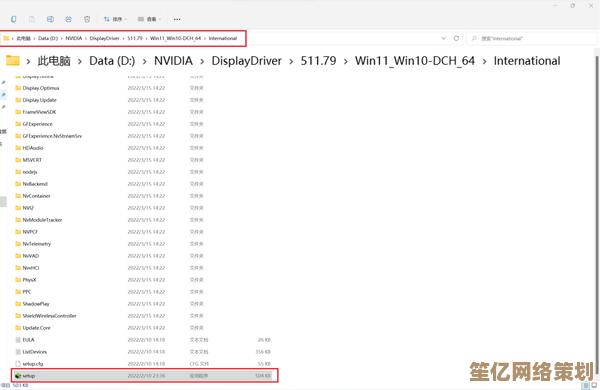Click the 504 KB size of setup
600x390 pixels.
click(x=263, y=376)
